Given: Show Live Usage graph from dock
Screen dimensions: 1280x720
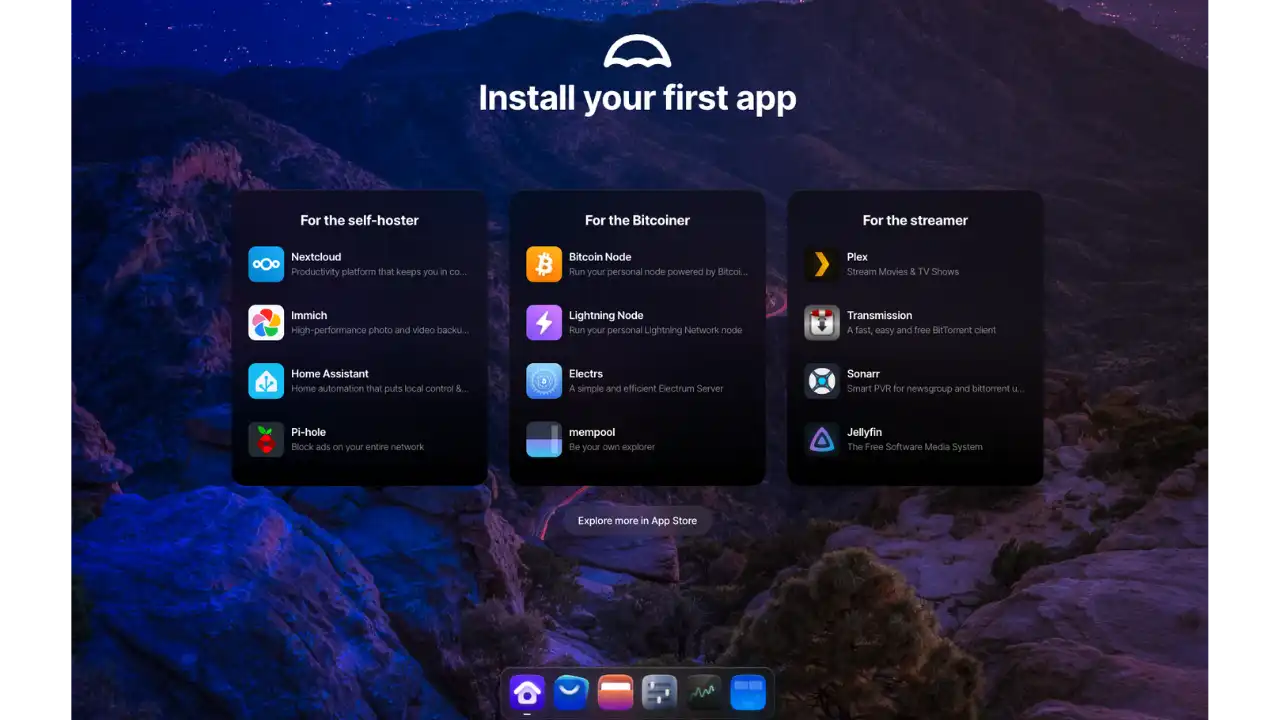Looking at the screenshot, I should click(704, 692).
